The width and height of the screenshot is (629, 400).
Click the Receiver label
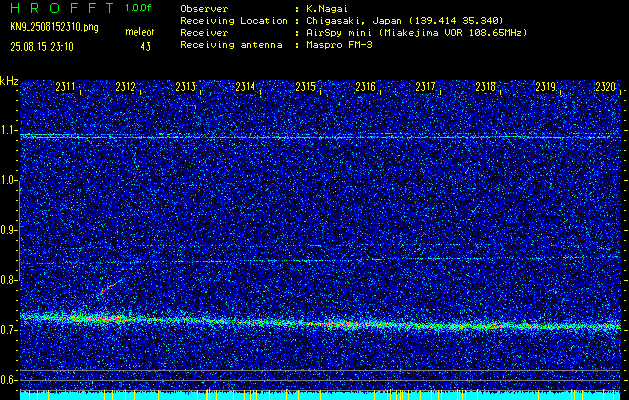click(204, 32)
